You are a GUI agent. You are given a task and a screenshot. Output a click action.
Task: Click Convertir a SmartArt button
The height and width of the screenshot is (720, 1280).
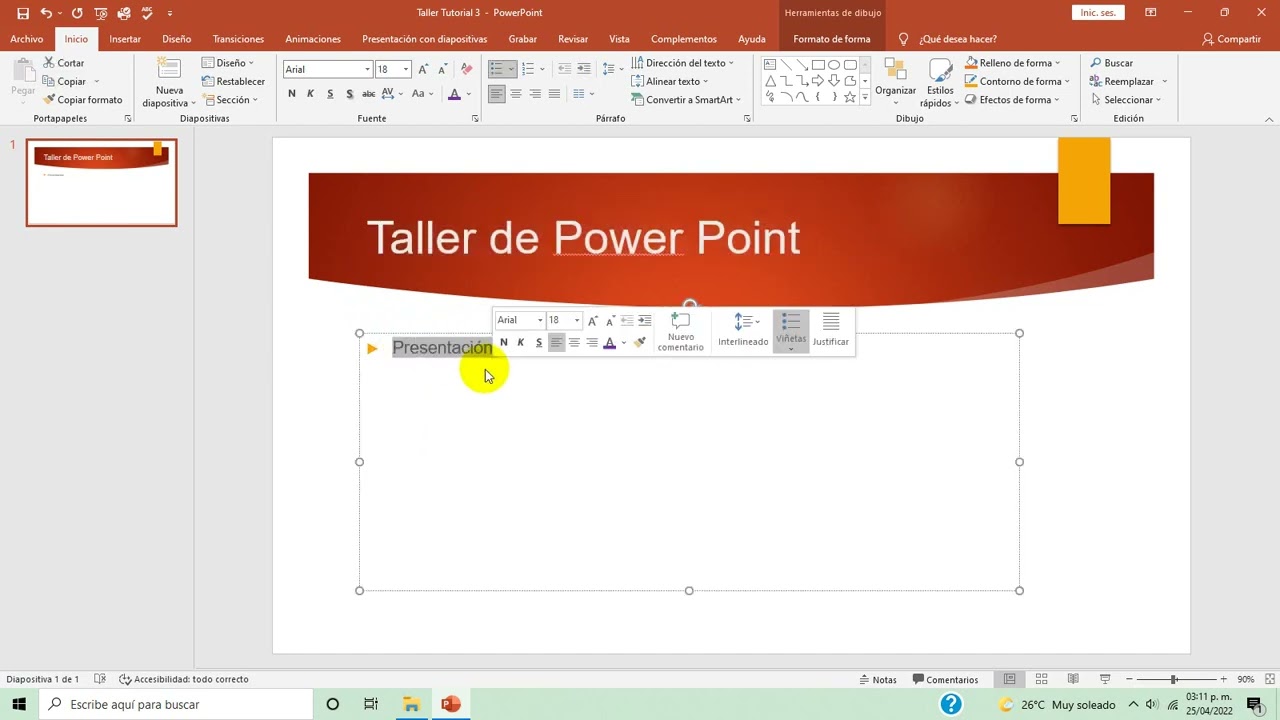[686, 100]
